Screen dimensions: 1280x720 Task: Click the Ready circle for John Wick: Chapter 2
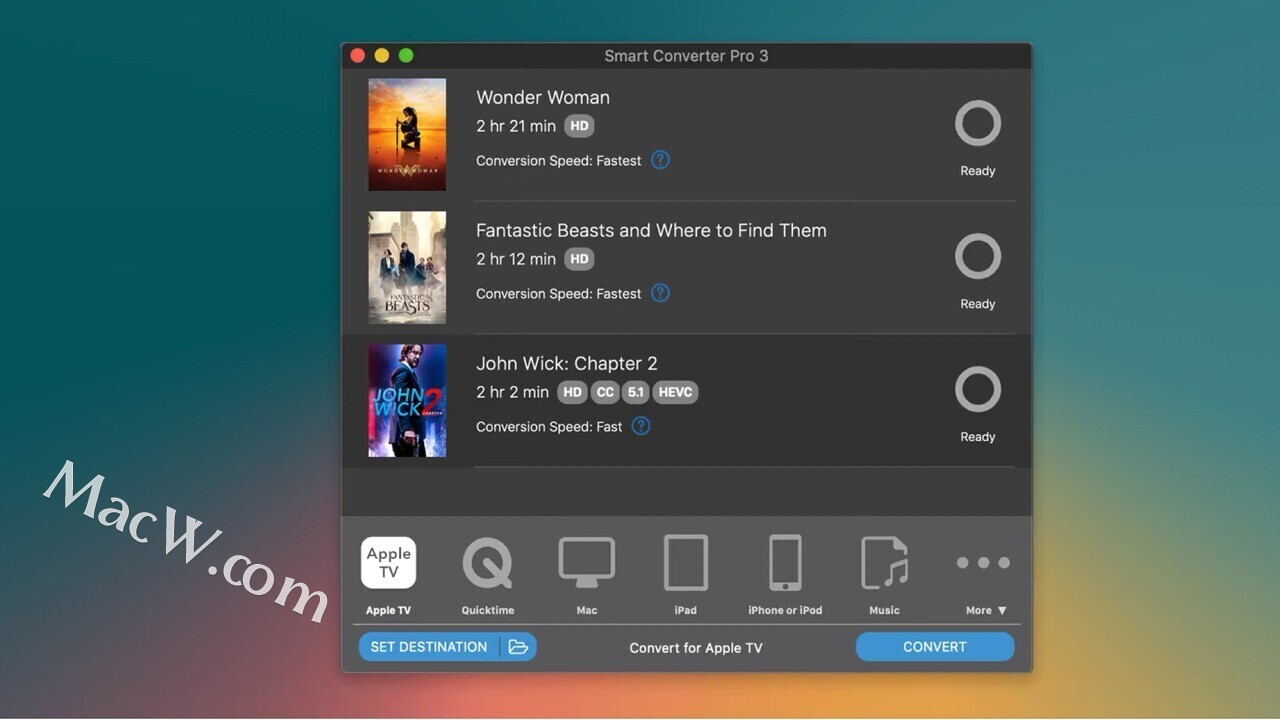point(978,390)
